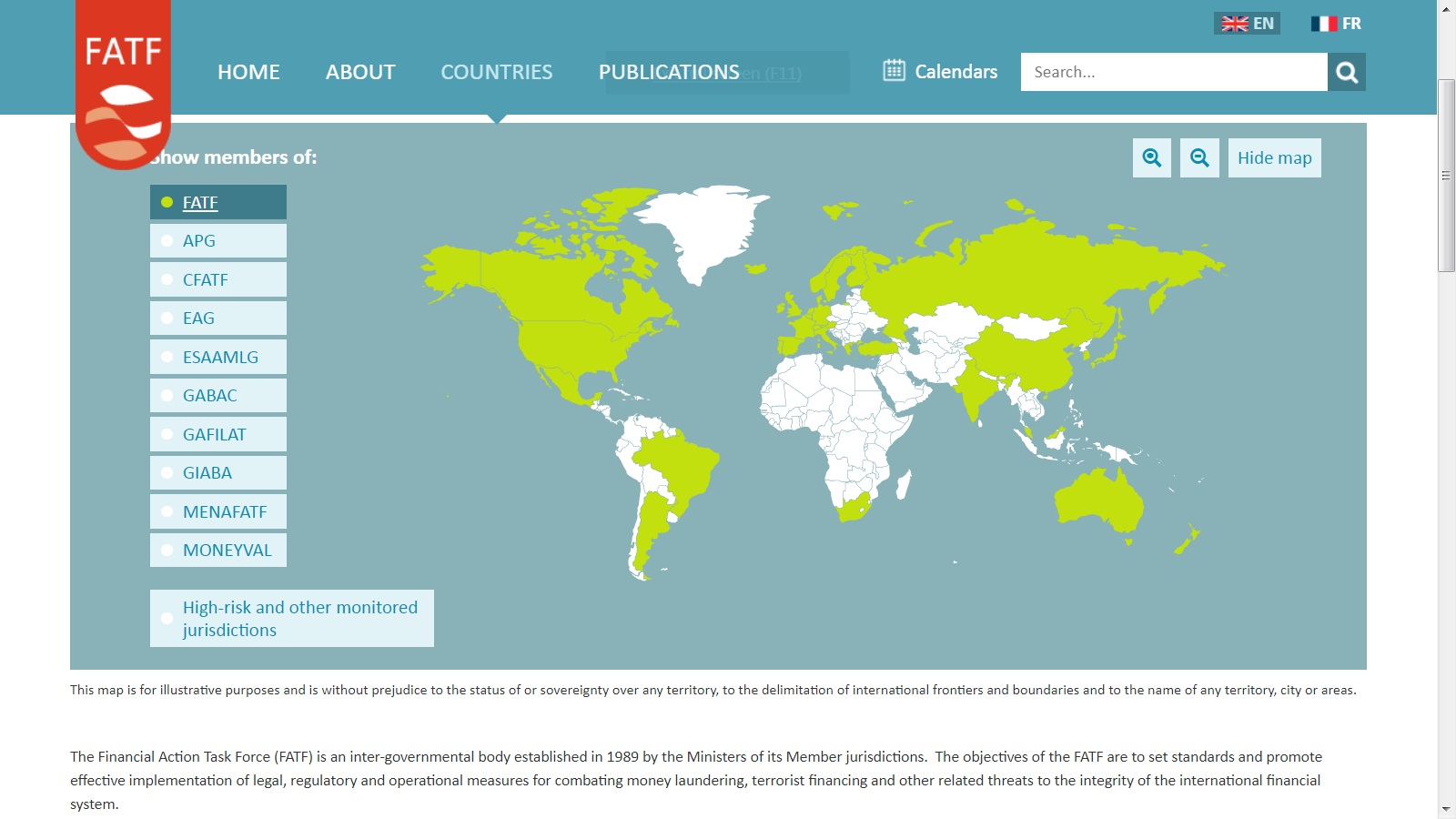Click the scrollbar up arrow
The image size is (1456, 819).
pos(1446,8)
